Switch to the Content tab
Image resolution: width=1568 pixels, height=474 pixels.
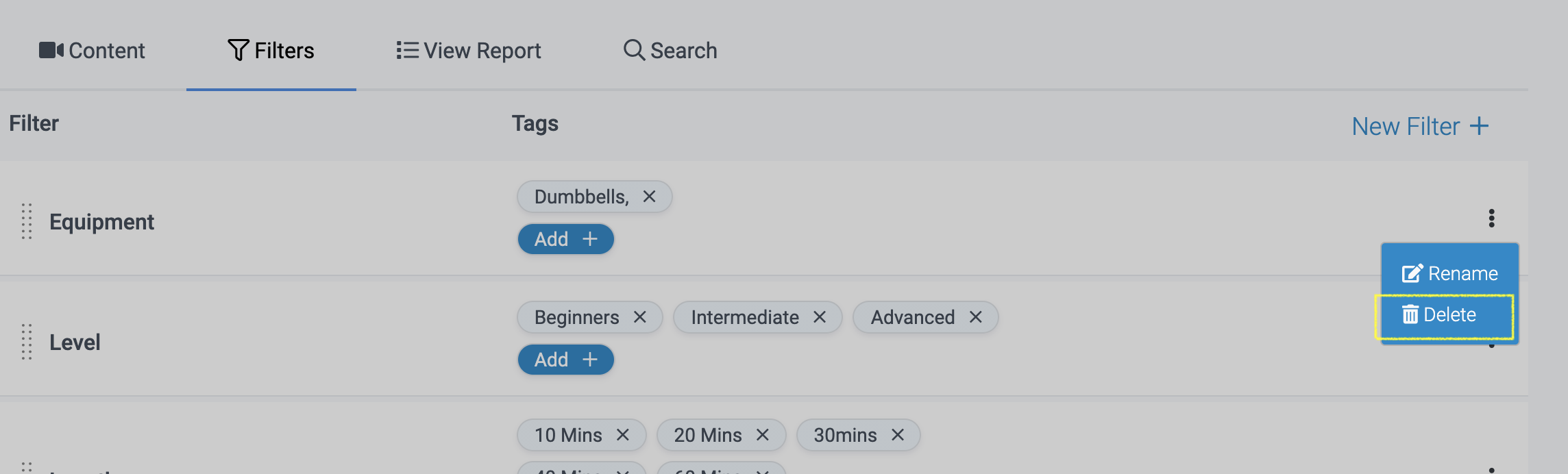92,51
